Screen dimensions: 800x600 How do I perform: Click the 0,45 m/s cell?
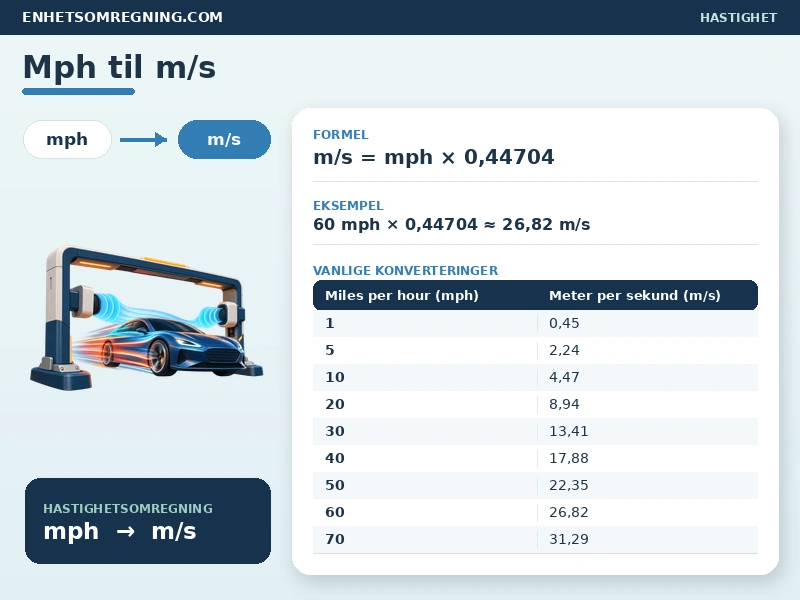tap(648, 323)
